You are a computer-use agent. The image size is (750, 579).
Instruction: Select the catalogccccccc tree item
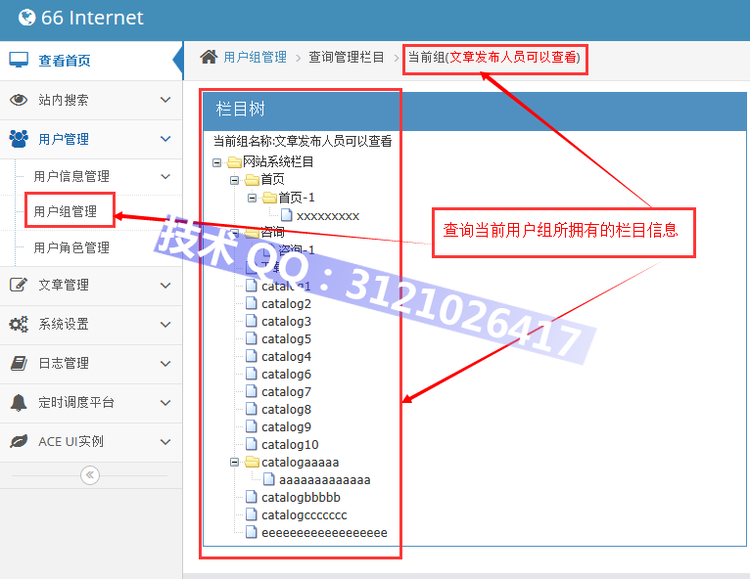pyautogui.click(x=304, y=515)
